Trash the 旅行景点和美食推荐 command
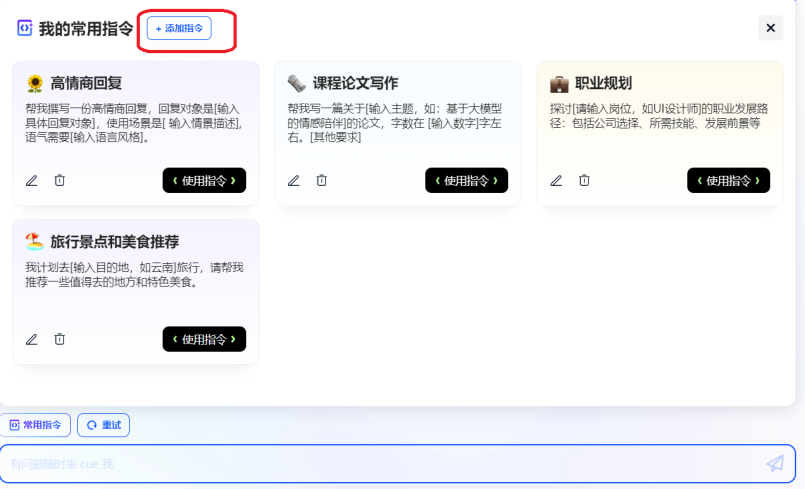The height and width of the screenshot is (489, 805). pos(60,340)
